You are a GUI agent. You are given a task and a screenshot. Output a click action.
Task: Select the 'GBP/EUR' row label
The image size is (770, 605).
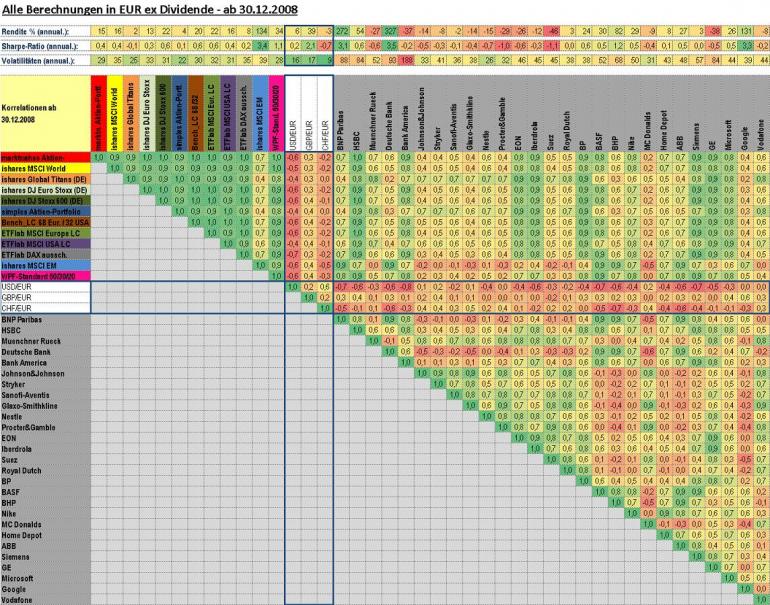point(46,298)
